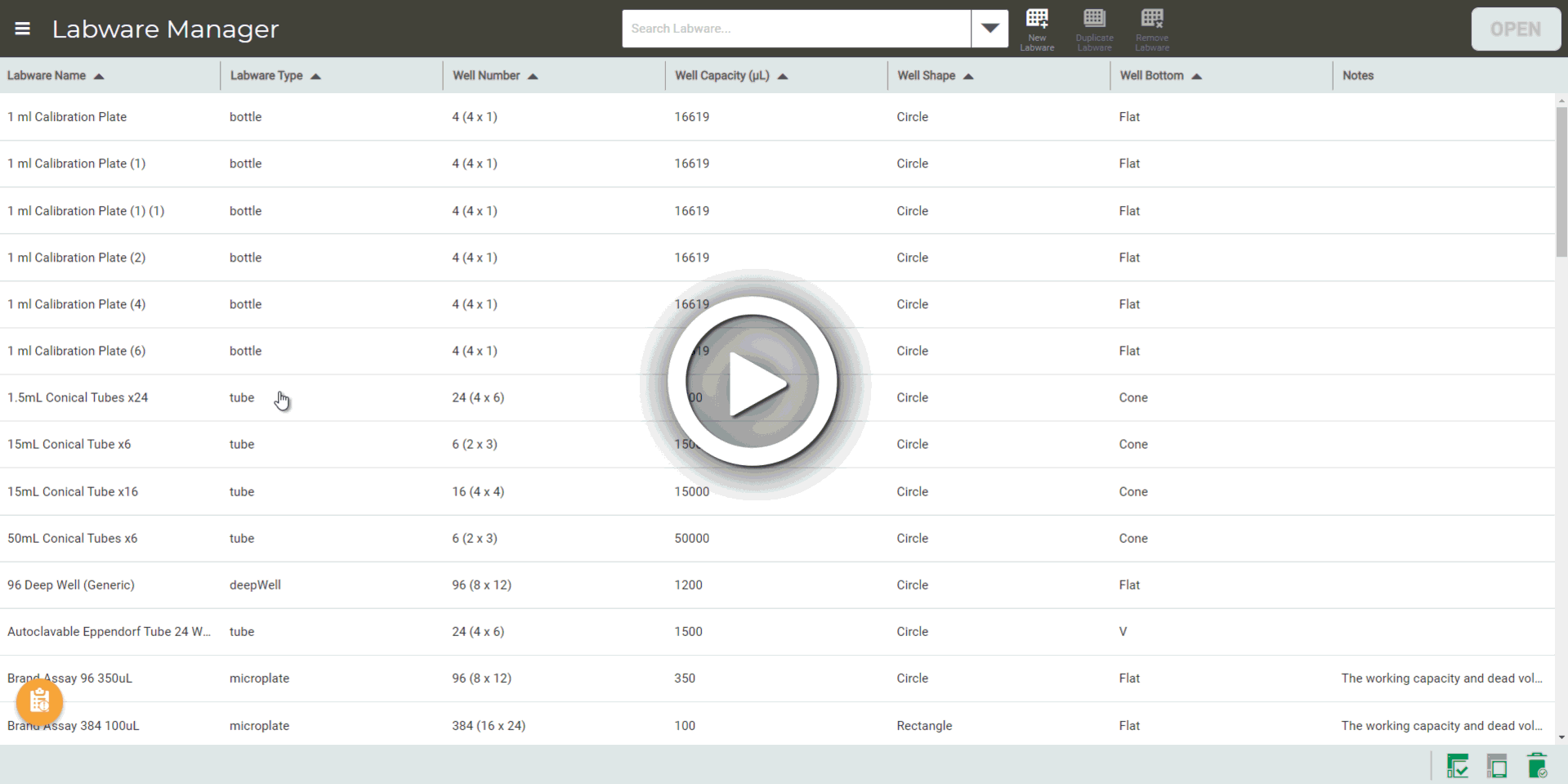
Task: Open the search labware dropdown arrow
Action: click(989, 29)
